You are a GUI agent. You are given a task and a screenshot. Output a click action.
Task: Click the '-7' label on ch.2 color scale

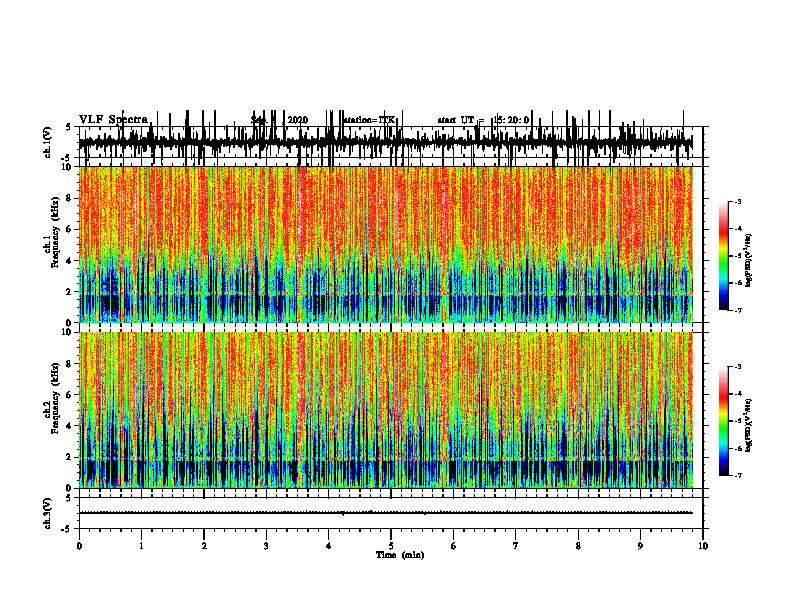[738, 475]
